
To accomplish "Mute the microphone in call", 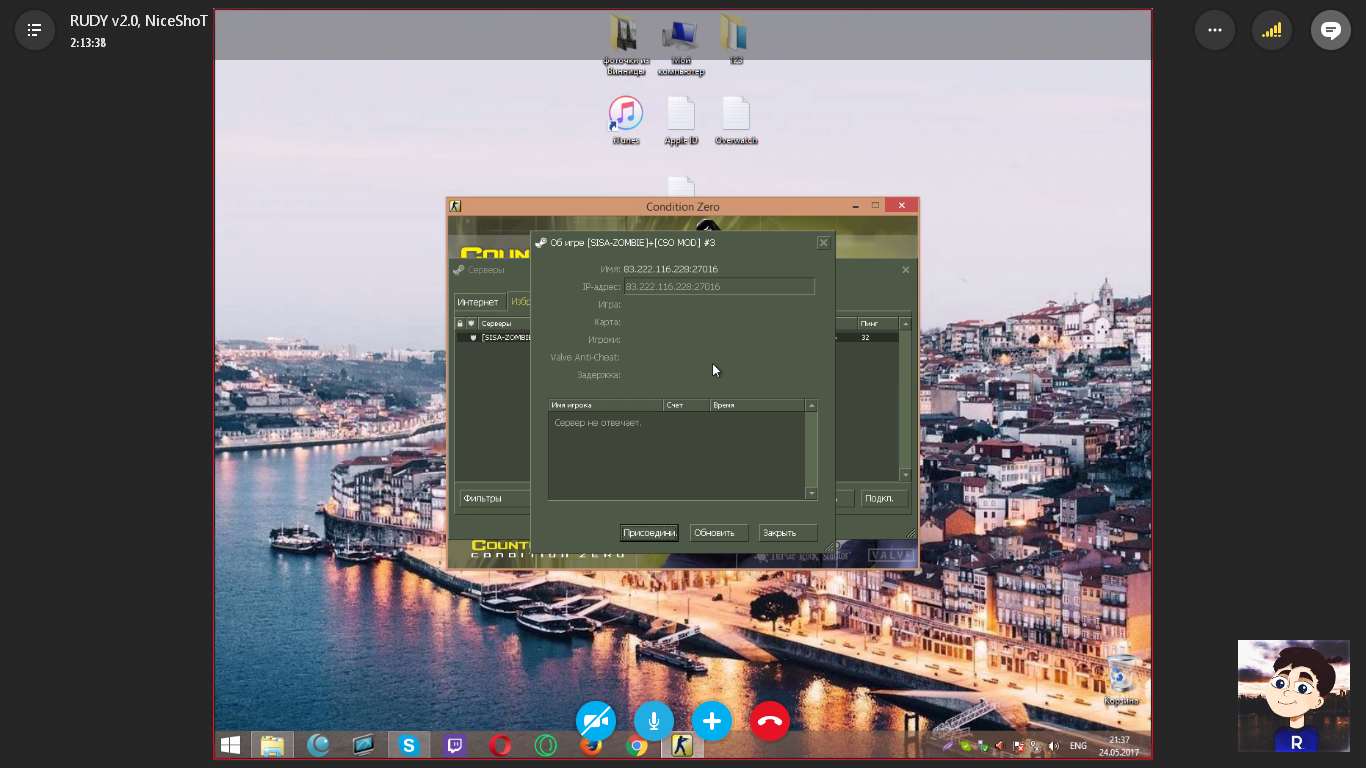I will (x=654, y=721).
